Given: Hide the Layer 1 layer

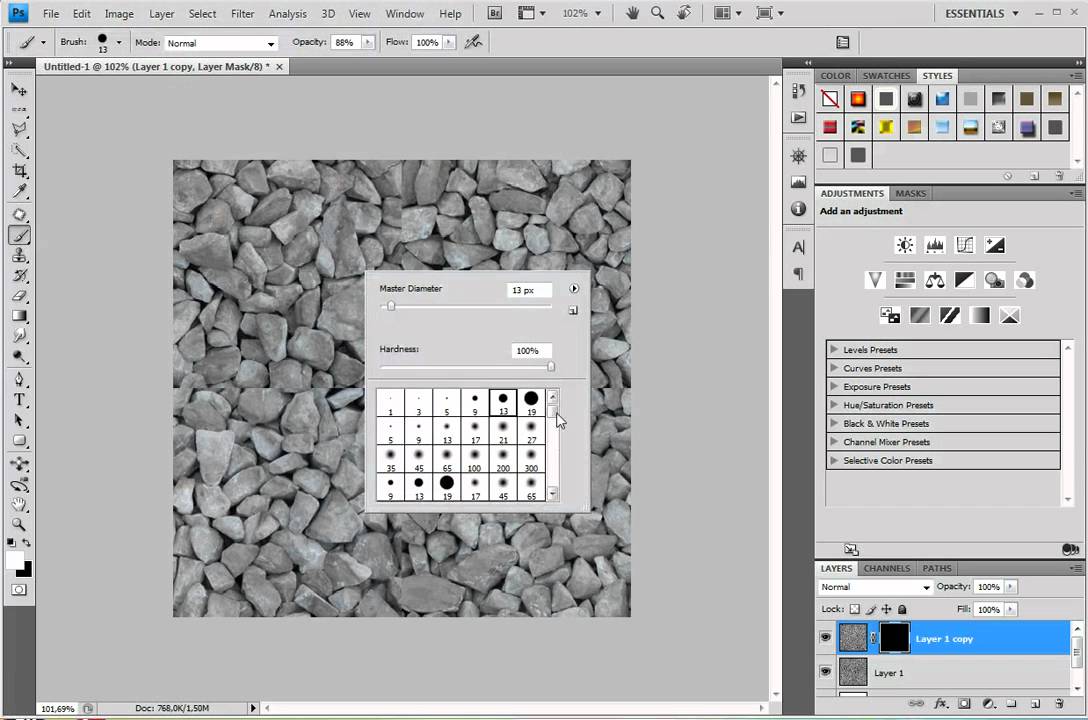Looking at the screenshot, I should [x=825, y=671].
